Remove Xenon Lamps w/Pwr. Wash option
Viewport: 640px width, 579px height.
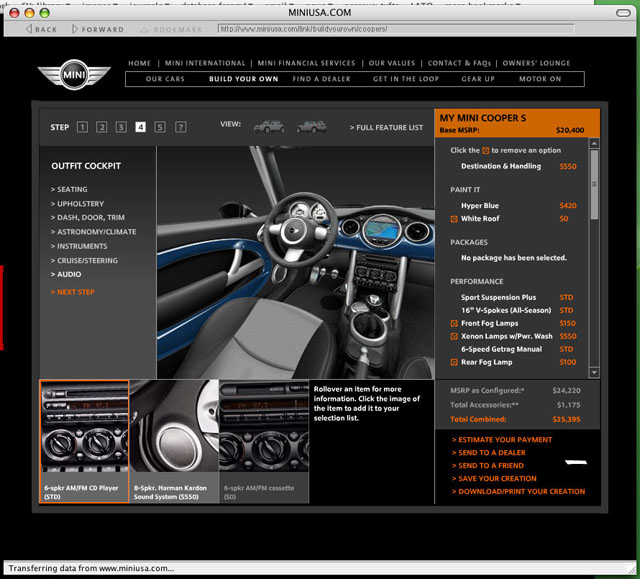pyautogui.click(x=455, y=336)
